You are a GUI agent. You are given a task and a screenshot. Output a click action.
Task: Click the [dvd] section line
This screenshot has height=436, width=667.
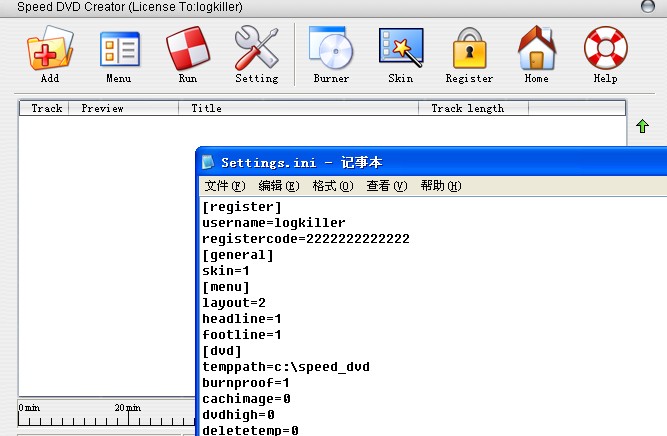[x=222, y=351]
